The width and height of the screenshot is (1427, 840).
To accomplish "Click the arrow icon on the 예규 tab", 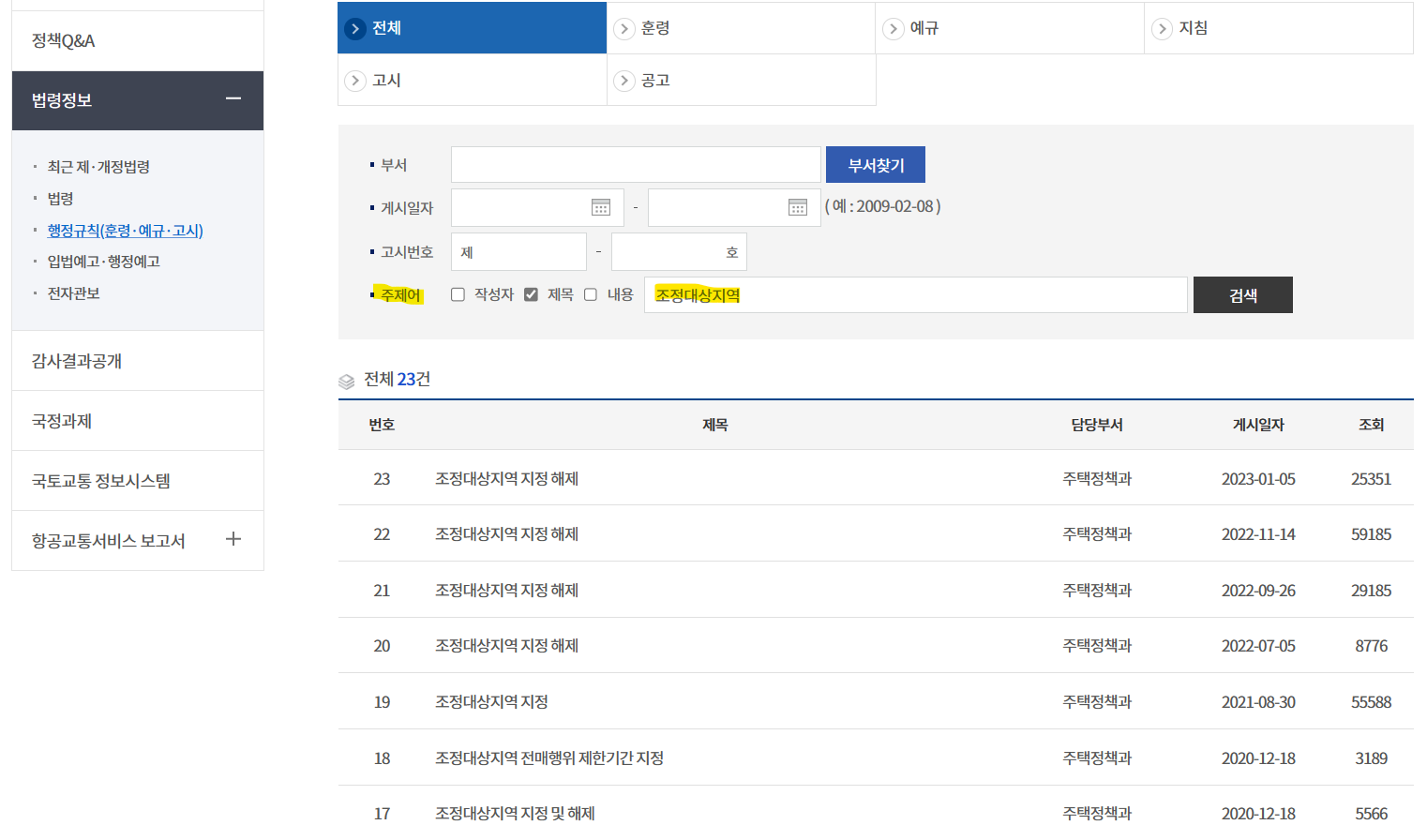I will point(893,28).
